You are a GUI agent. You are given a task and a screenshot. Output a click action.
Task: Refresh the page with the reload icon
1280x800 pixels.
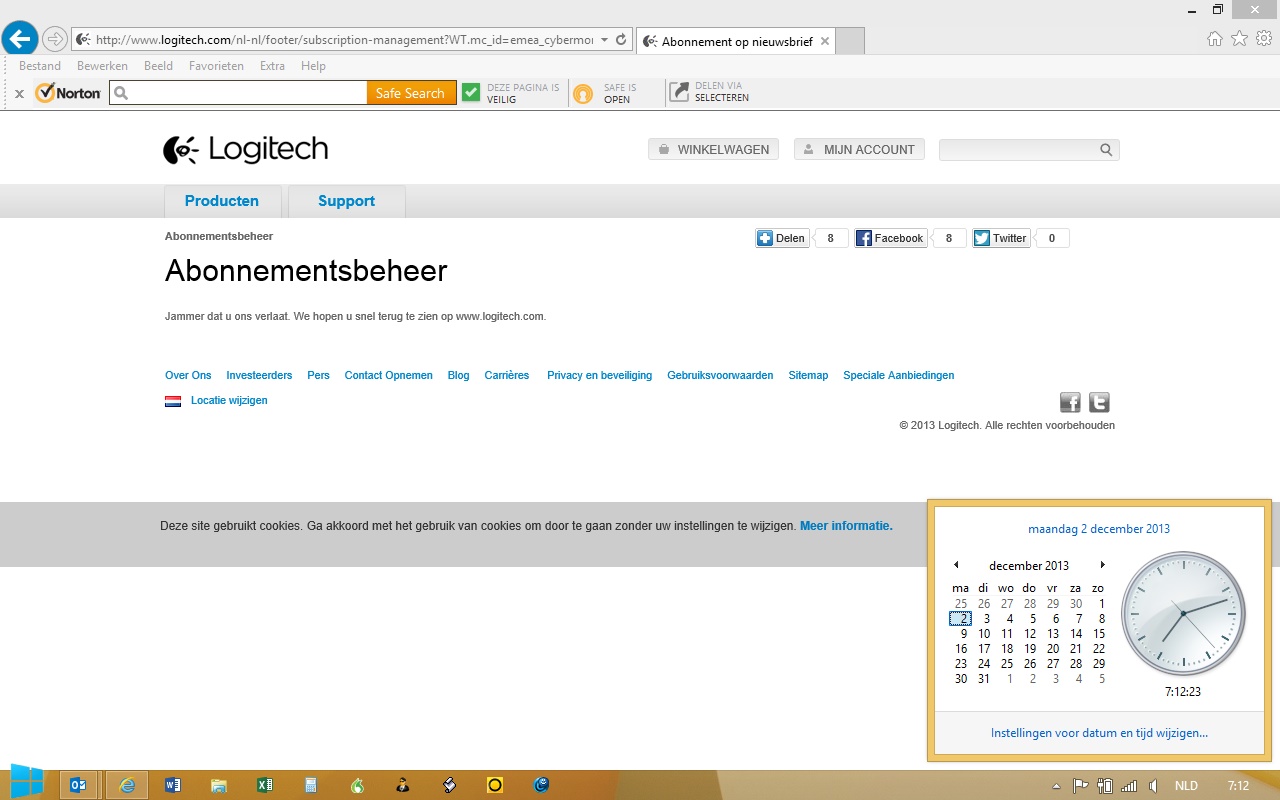(621, 40)
